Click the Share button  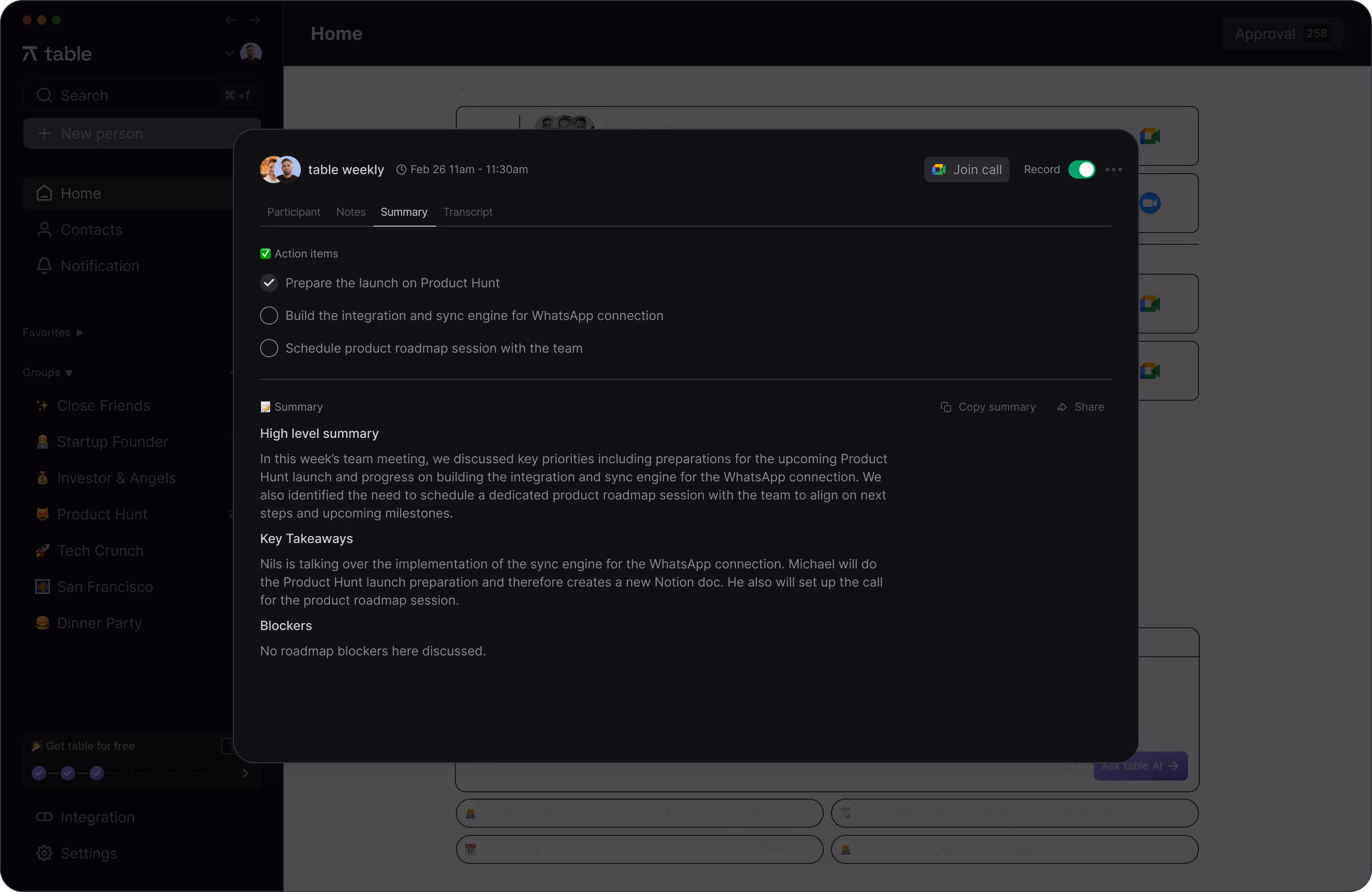pos(1081,407)
